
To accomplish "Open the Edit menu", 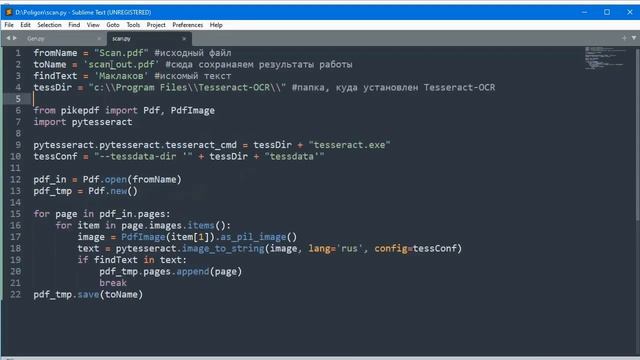I will 25,25.
